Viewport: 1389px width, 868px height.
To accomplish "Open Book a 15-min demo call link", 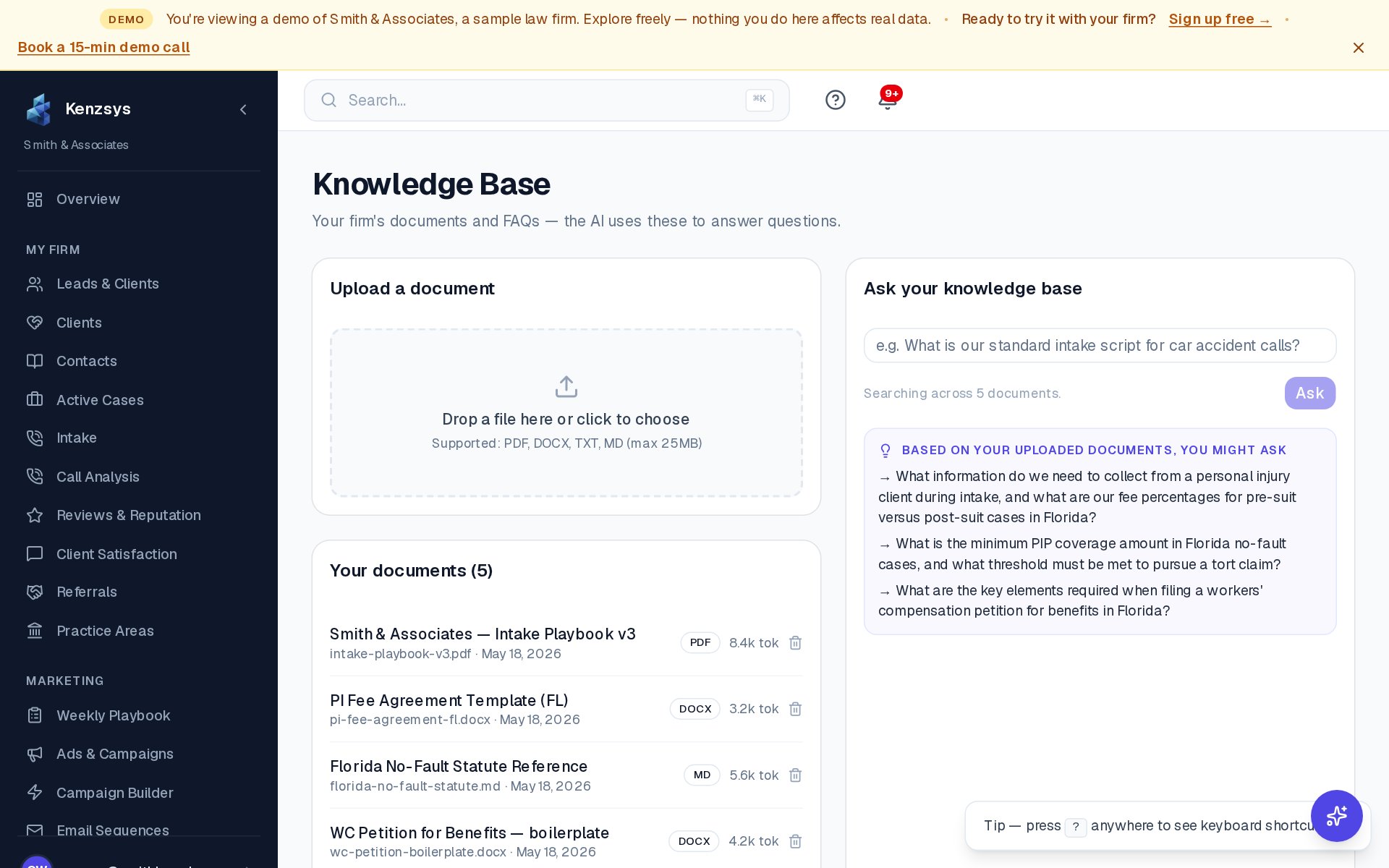I will tap(103, 47).
